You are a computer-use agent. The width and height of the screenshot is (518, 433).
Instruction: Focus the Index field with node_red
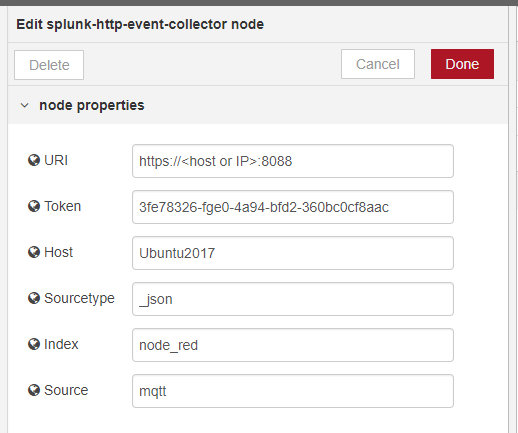293,345
